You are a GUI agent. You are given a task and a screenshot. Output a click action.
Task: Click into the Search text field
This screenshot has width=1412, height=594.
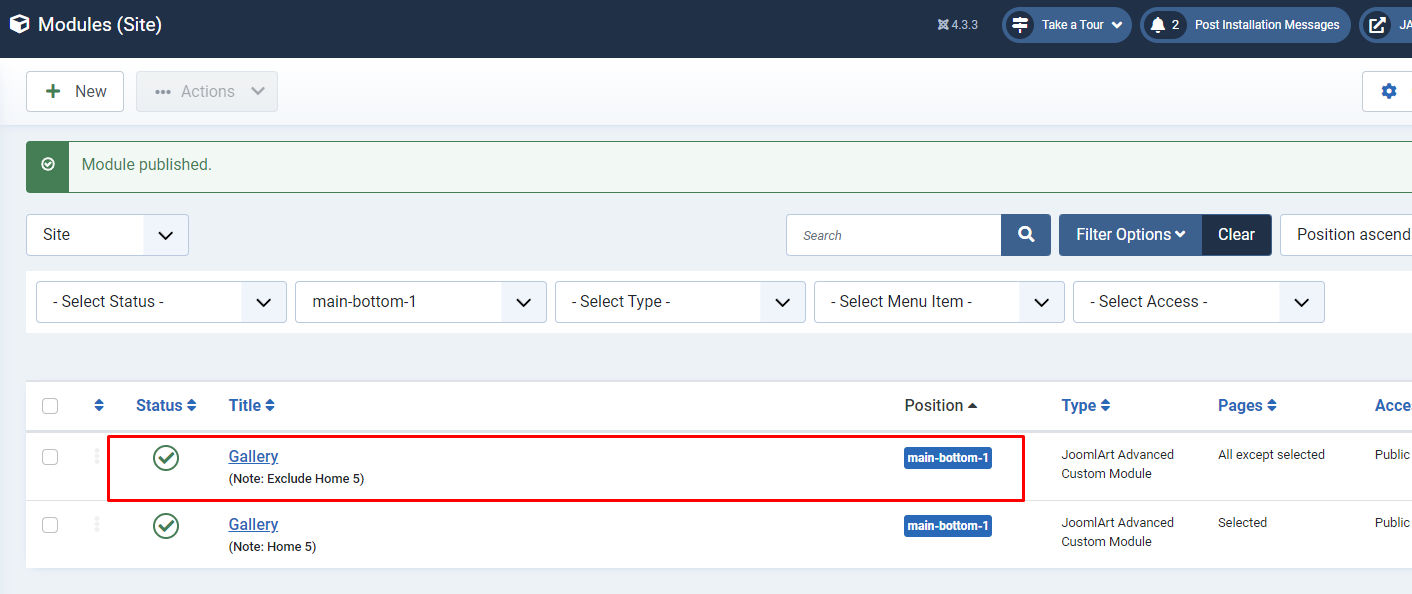pyautogui.click(x=893, y=235)
